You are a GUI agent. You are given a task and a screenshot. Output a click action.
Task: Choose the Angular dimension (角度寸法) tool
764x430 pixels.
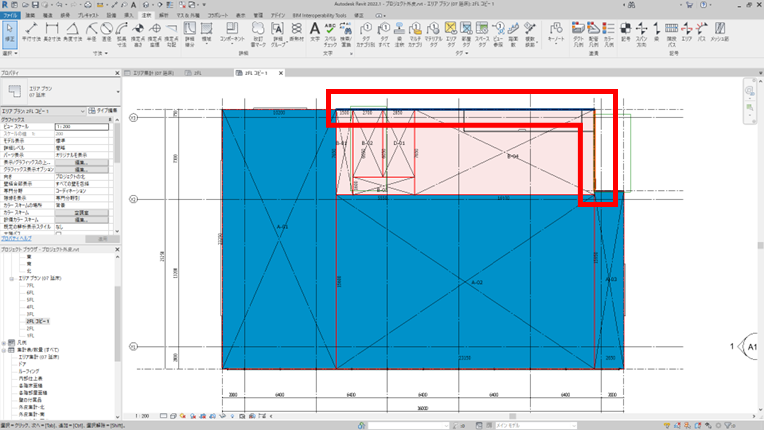coord(72,32)
